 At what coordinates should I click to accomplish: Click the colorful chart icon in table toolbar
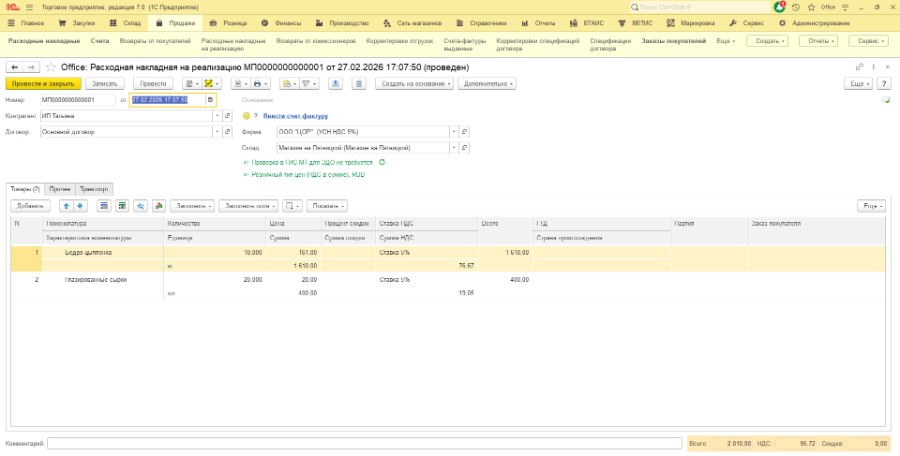(x=159, y=206)
